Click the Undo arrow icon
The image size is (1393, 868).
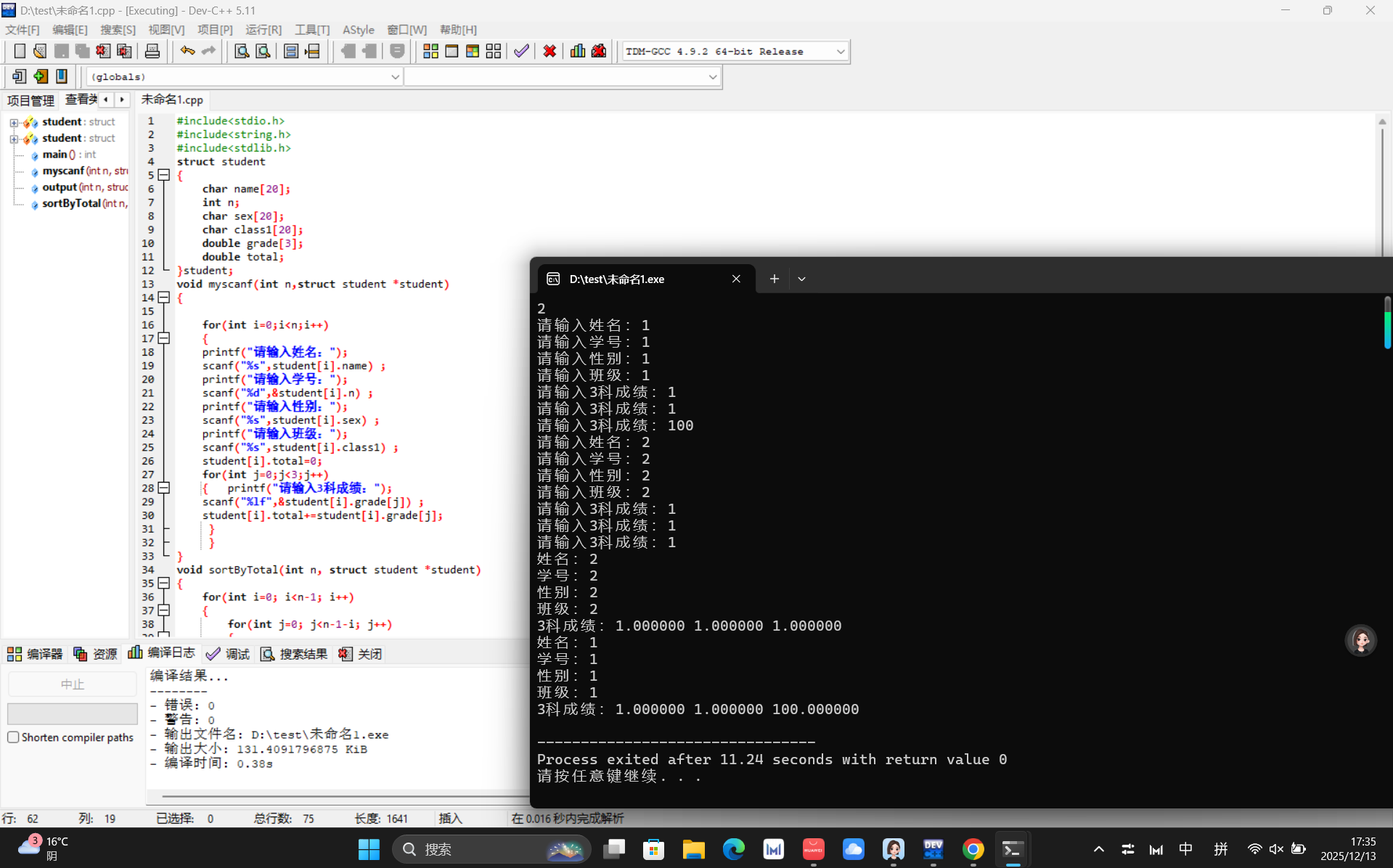coord(188,51)
